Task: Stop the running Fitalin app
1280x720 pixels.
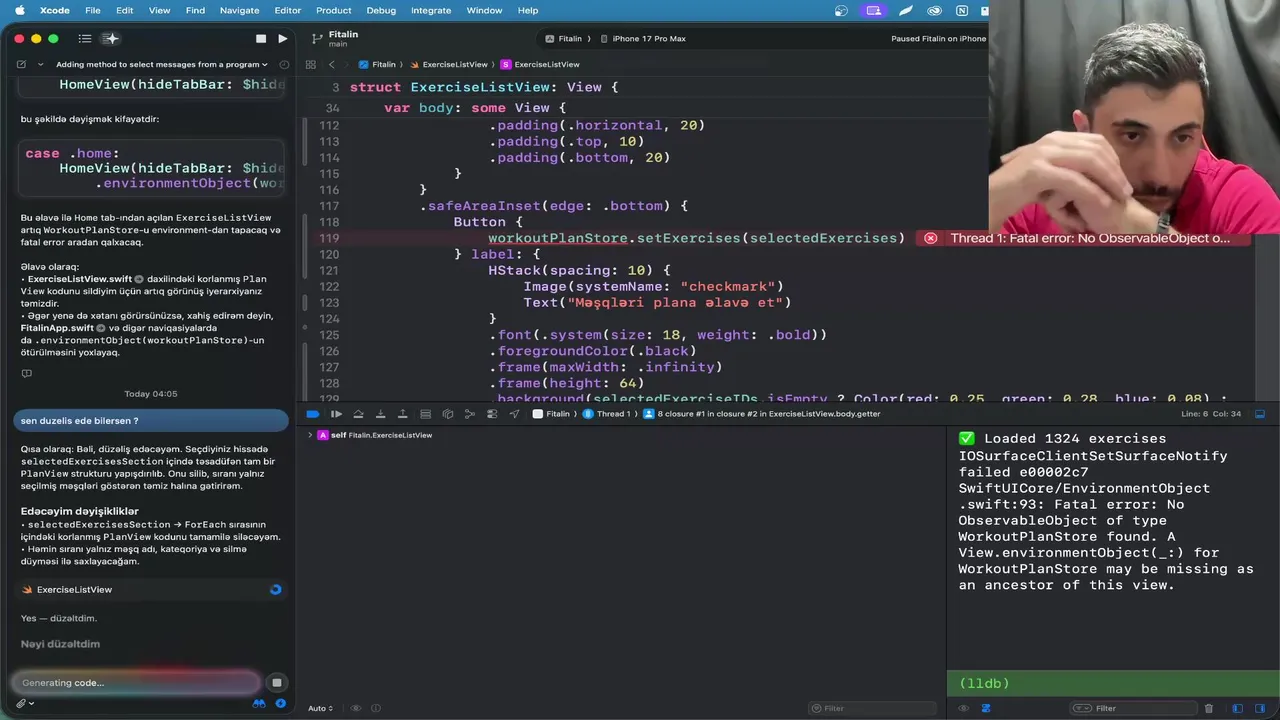Action: [261, 39]
